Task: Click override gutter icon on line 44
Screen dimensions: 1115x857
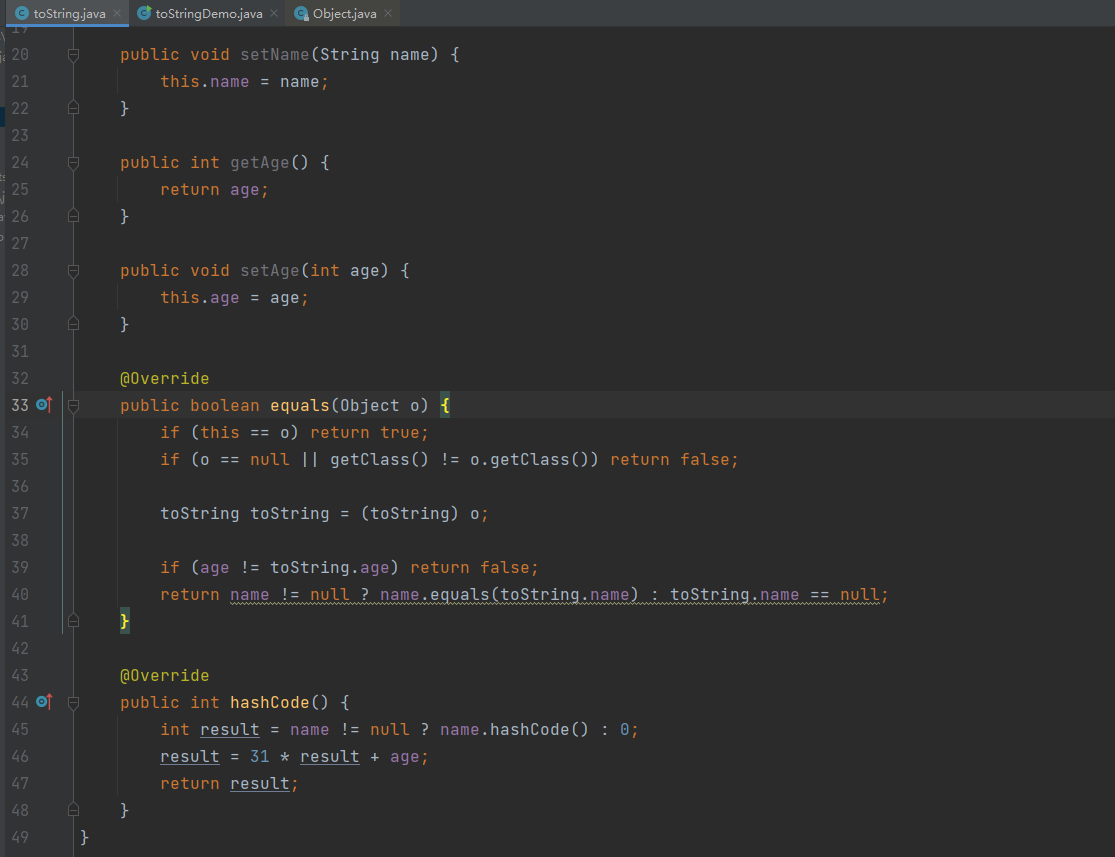Action: pyautogui.click(x=44, y=702)
